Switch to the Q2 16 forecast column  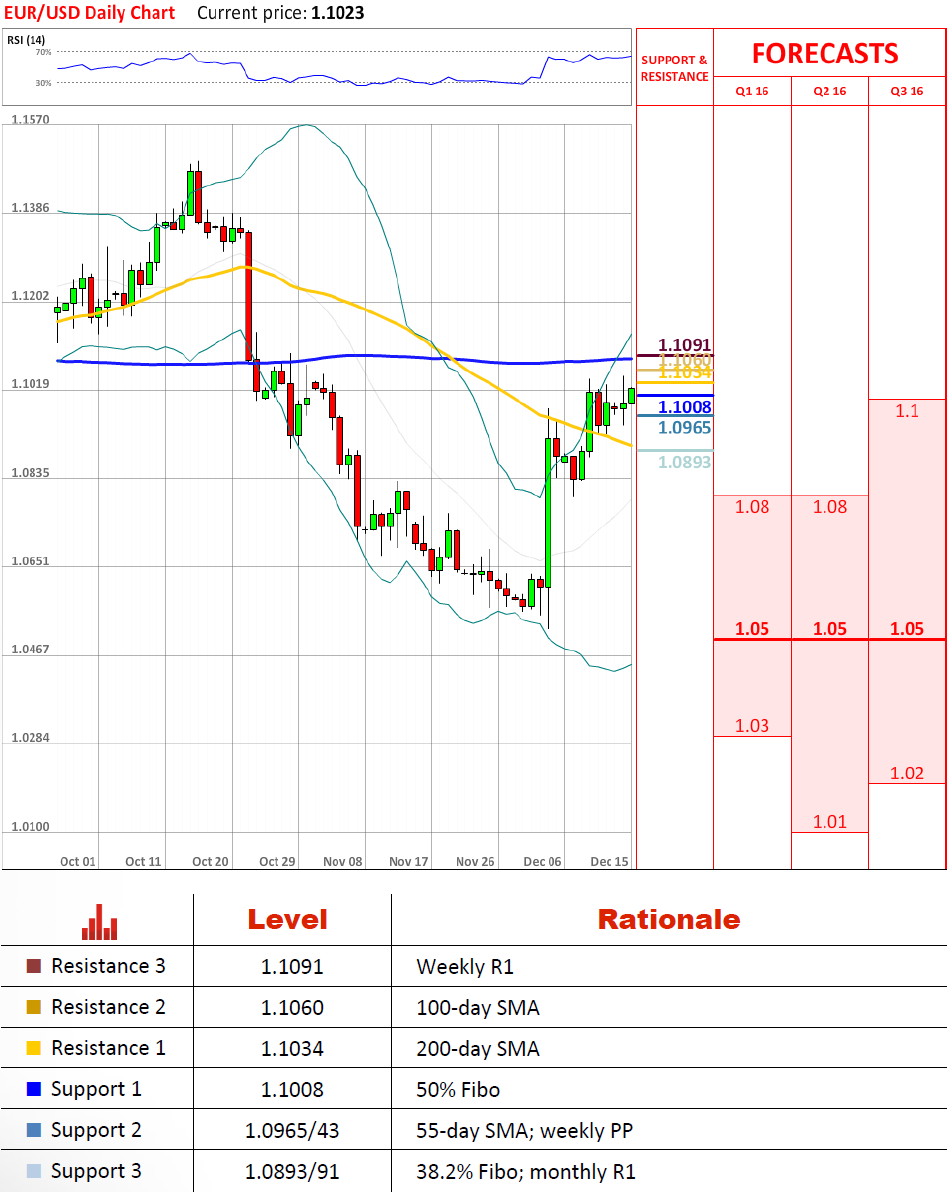tap(829, 91)
